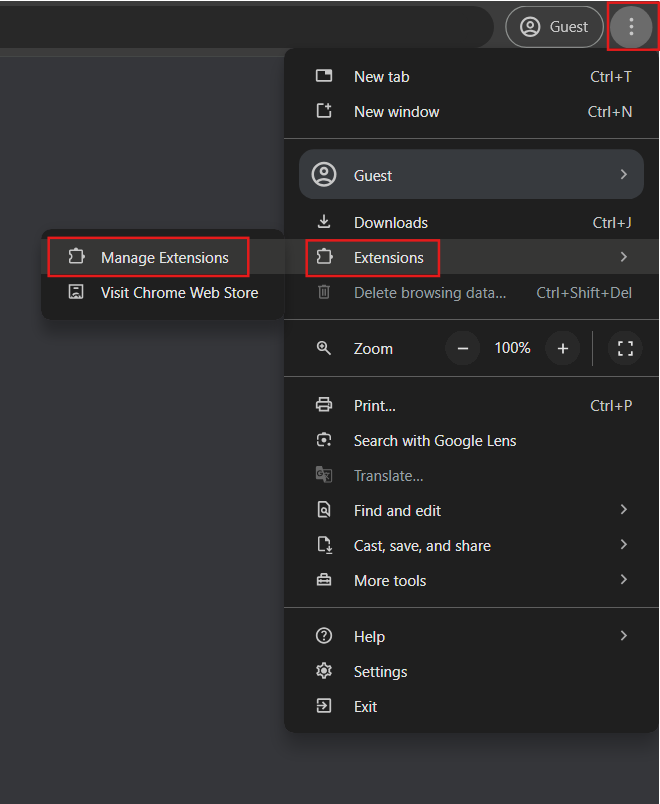The width and height of the screenshot is (660, 804).
Task: Open a New tab from menu
Action: tap(381, 77)
